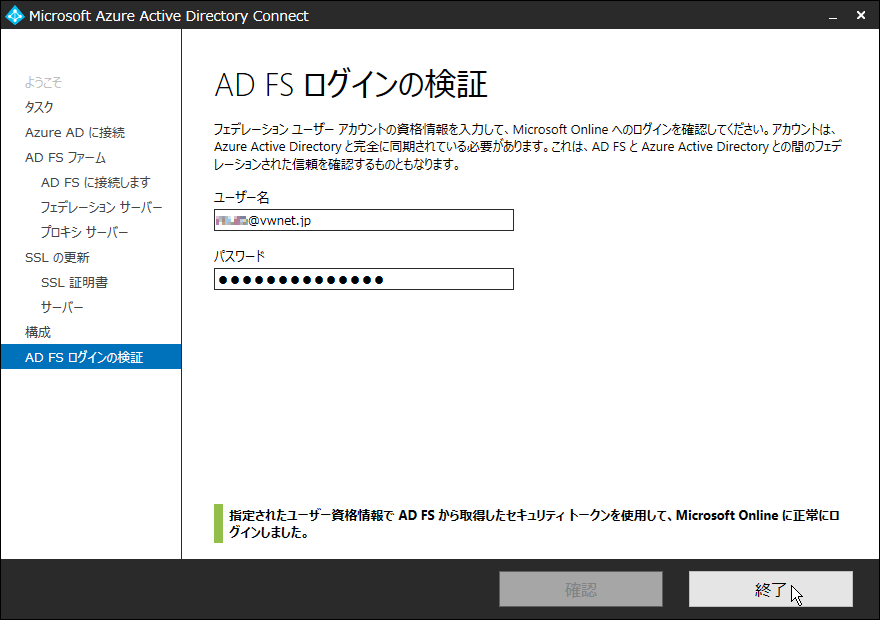Select the SSL 証明書 step
880x620 pixels.
(74, 282)
